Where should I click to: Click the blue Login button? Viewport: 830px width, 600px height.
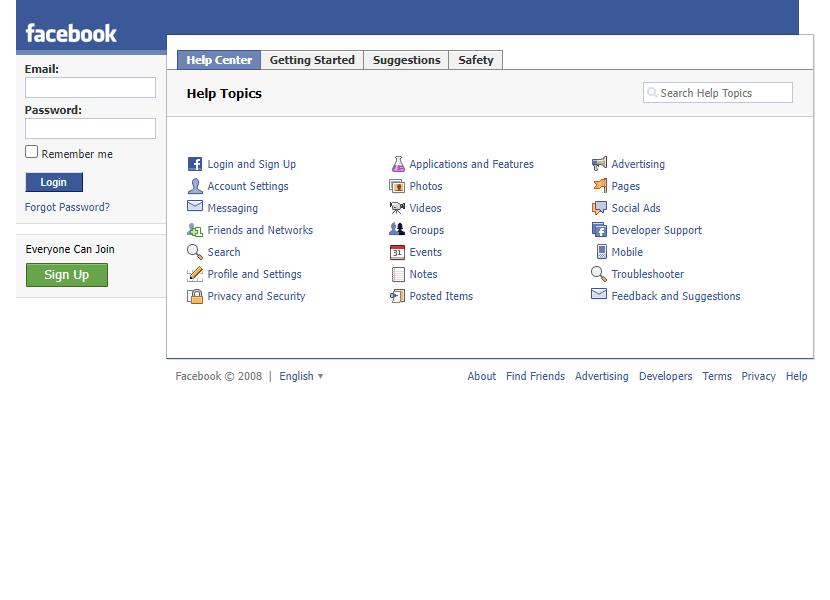click(x=54, y=182)
